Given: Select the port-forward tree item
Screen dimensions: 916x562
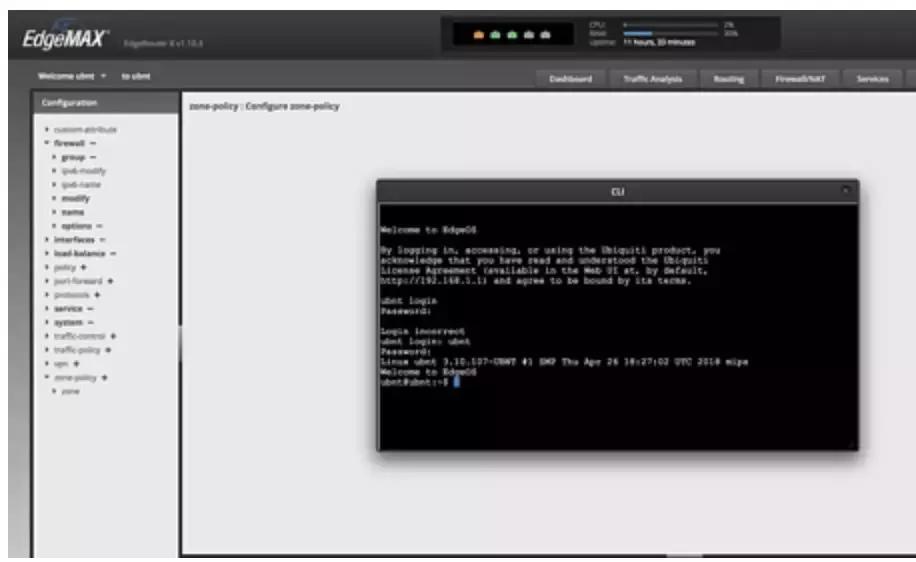Looking at the screenshot, I should click(x=78, y=281).
